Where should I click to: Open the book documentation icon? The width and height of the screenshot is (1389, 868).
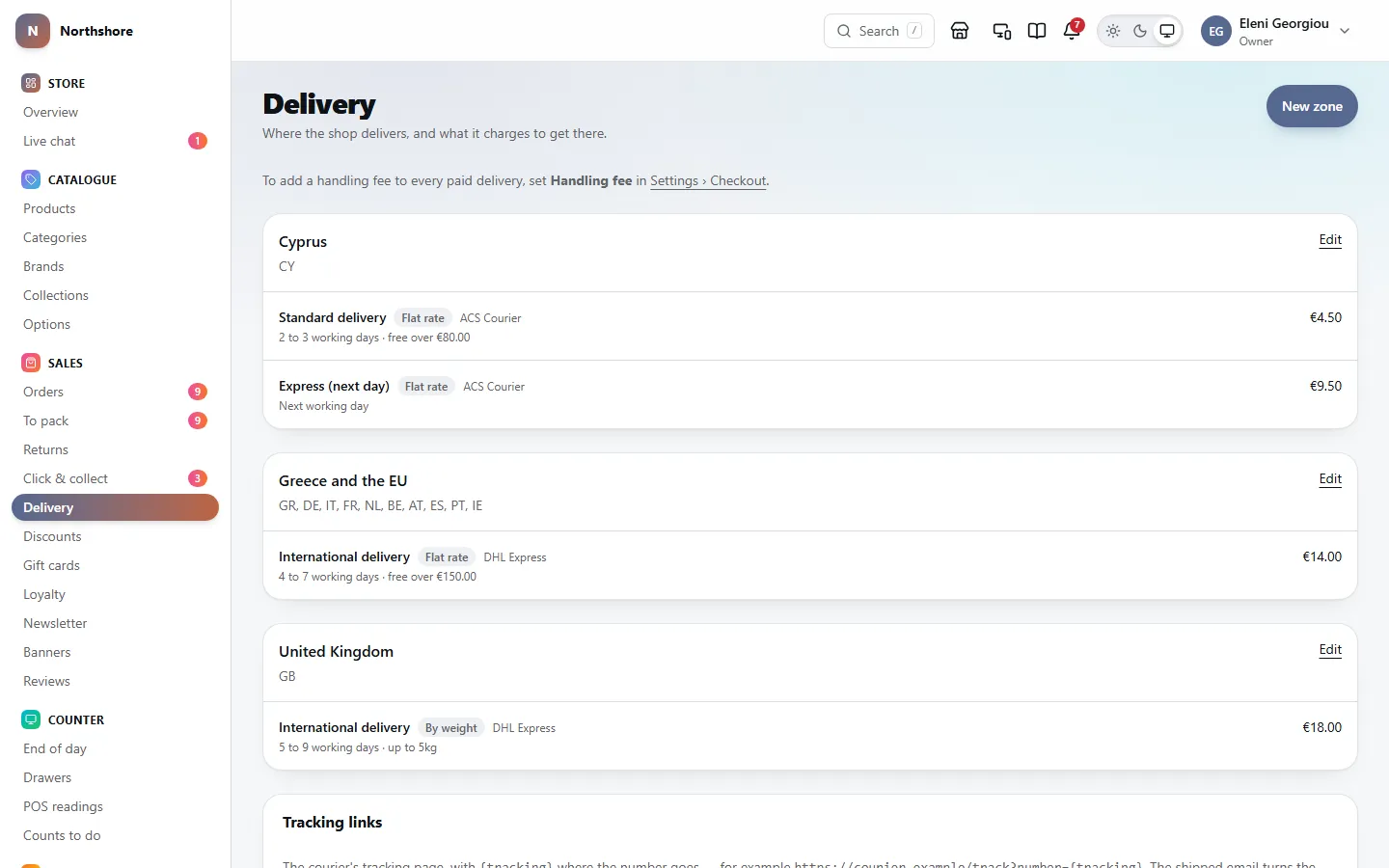tap(1037, 31)
